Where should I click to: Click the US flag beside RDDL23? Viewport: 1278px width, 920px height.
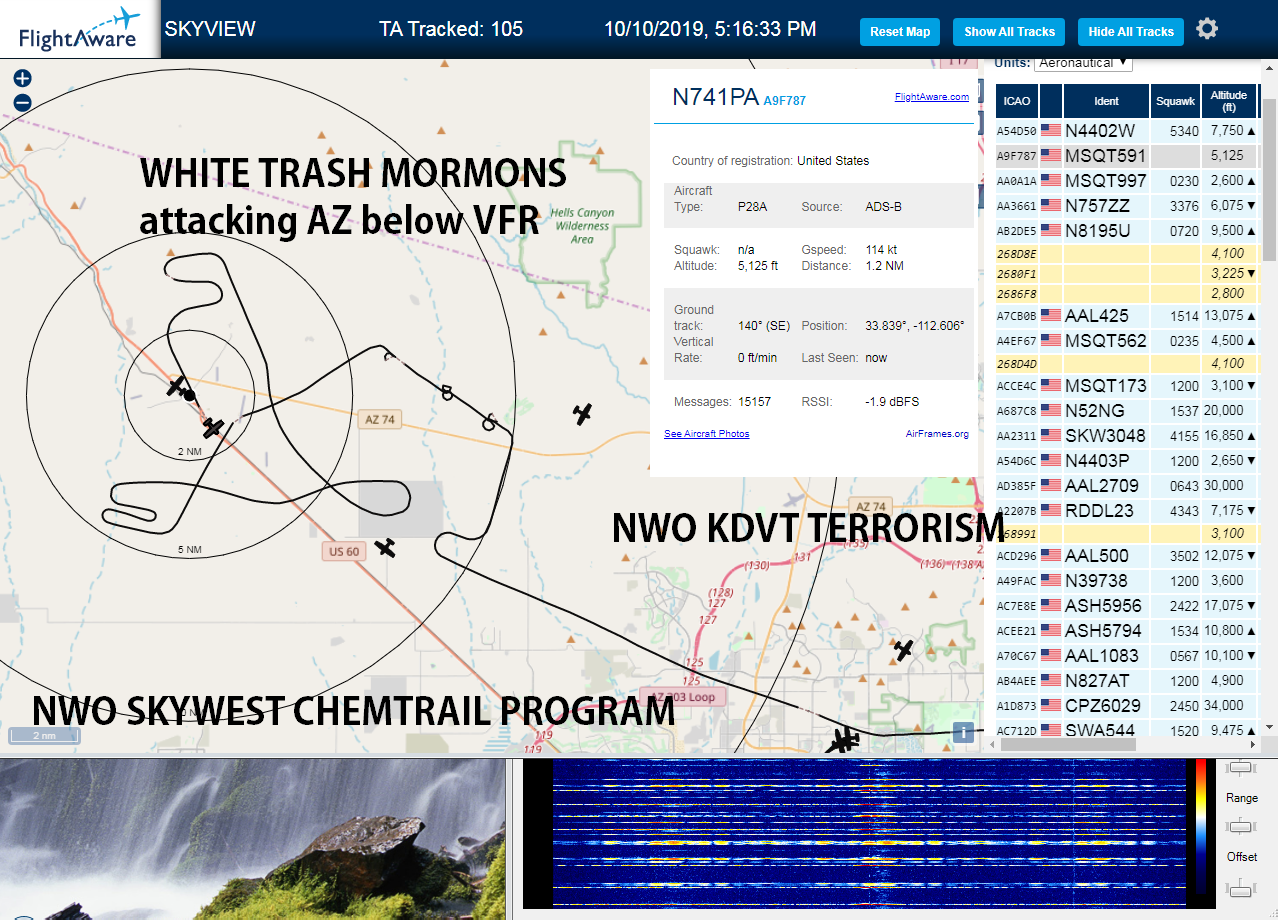click(1051, 510)
